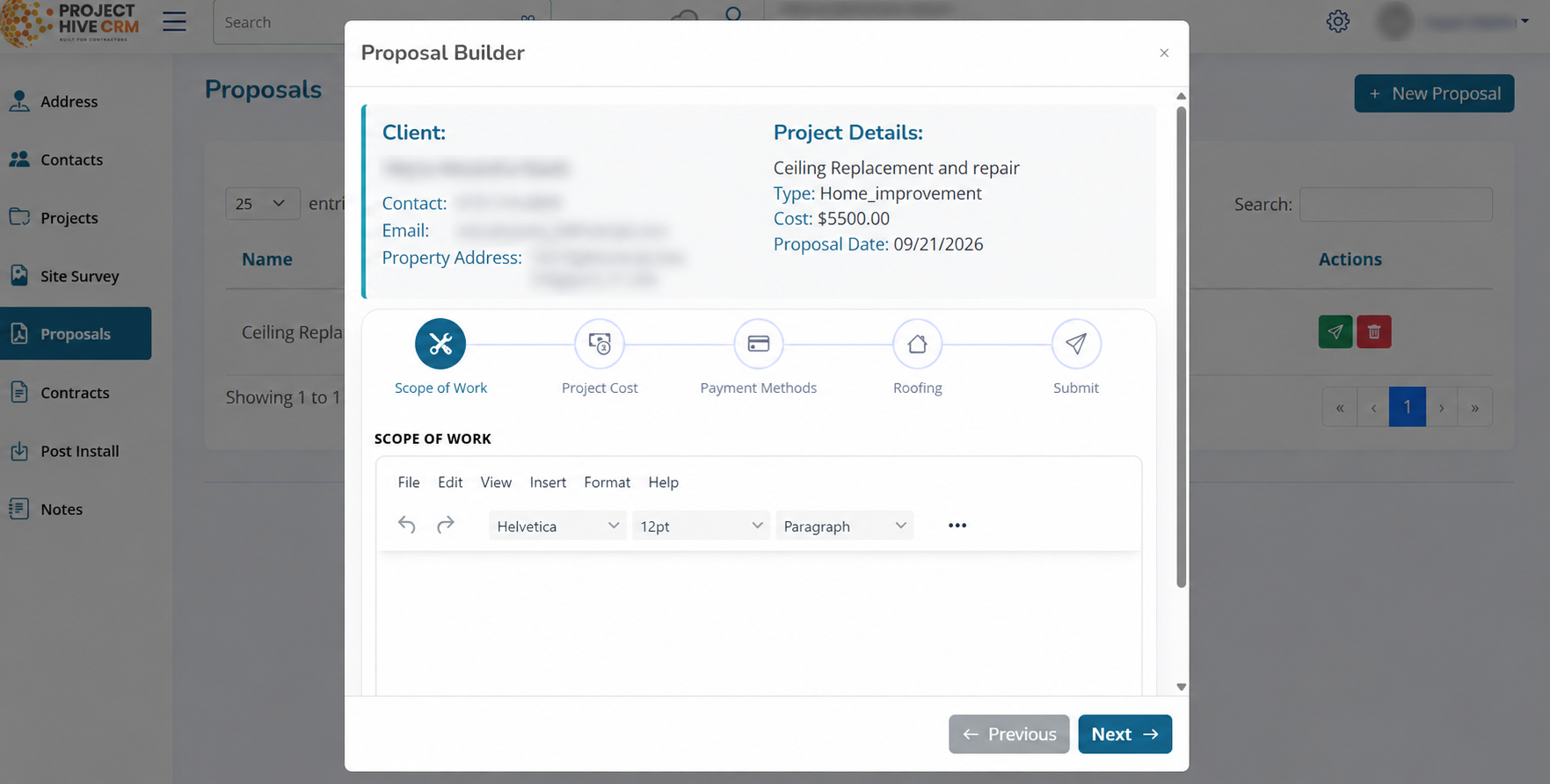The height and width of the screenshot is (784, 1550).
Task: Go to page 1 in pagination
Action: pos(1407,407)
